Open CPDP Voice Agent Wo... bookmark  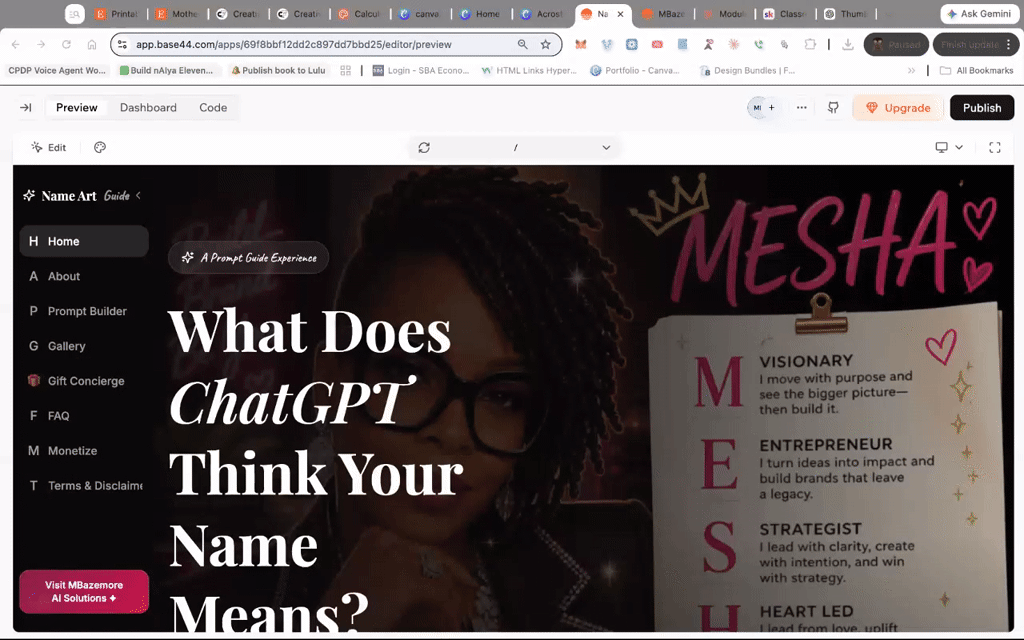coord(57,71)
